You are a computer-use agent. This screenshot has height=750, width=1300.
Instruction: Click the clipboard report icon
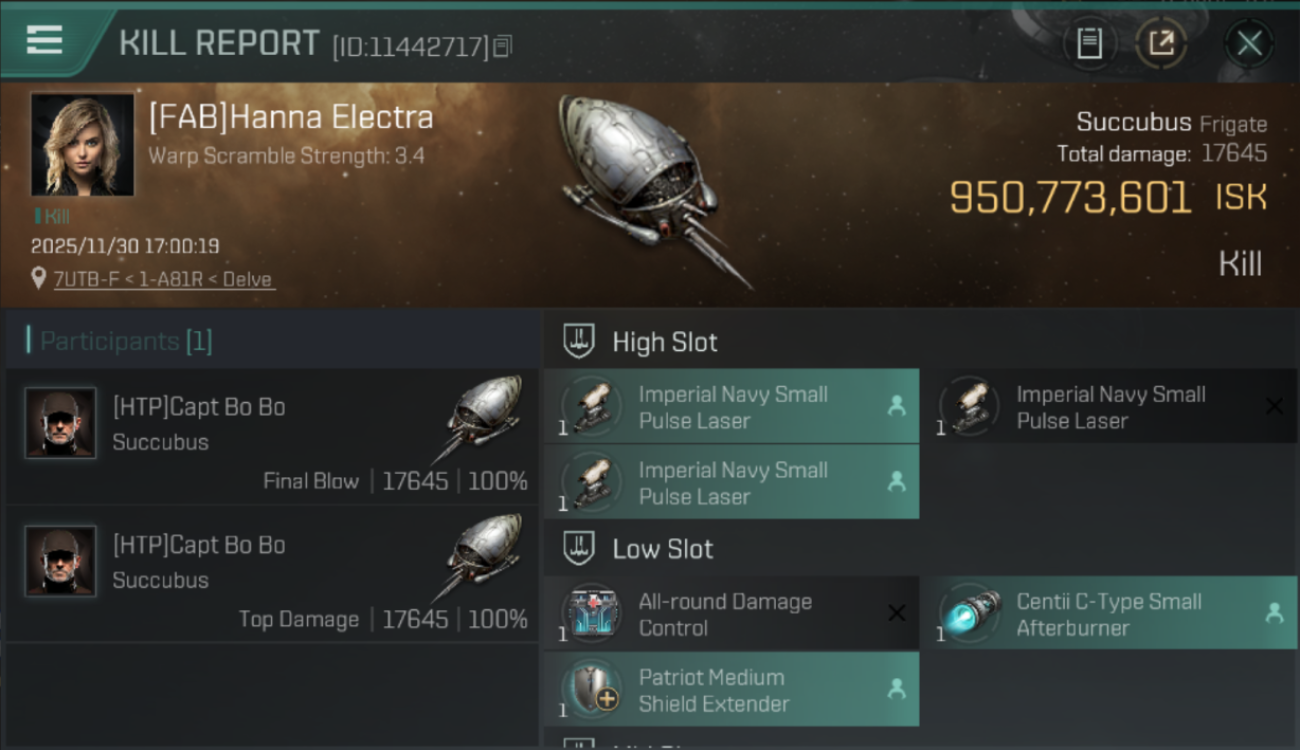pos(1089,43)
